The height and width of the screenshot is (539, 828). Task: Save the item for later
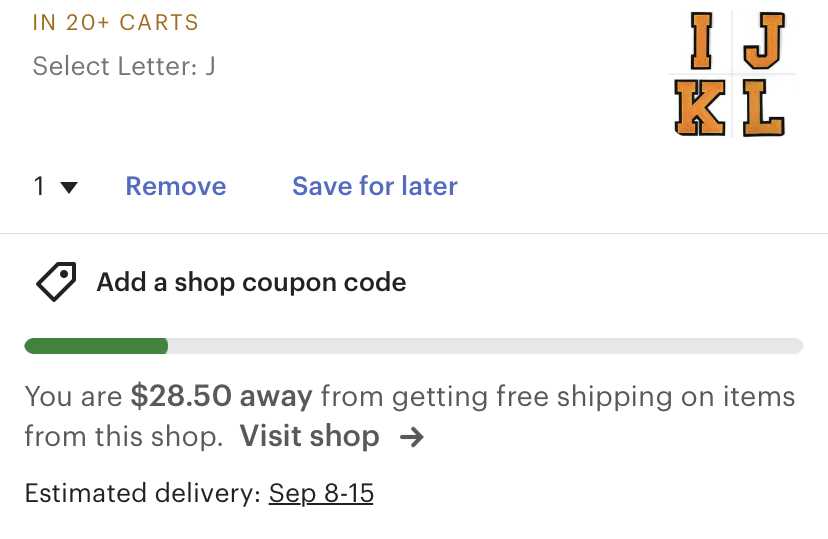click(x=375, y=186)
